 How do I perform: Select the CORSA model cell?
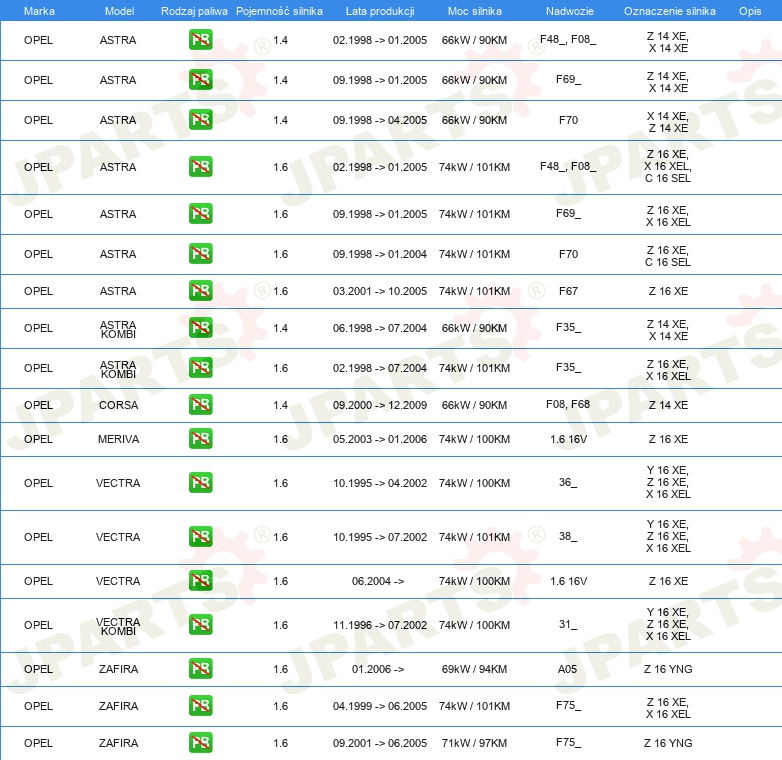click(118, 405)
